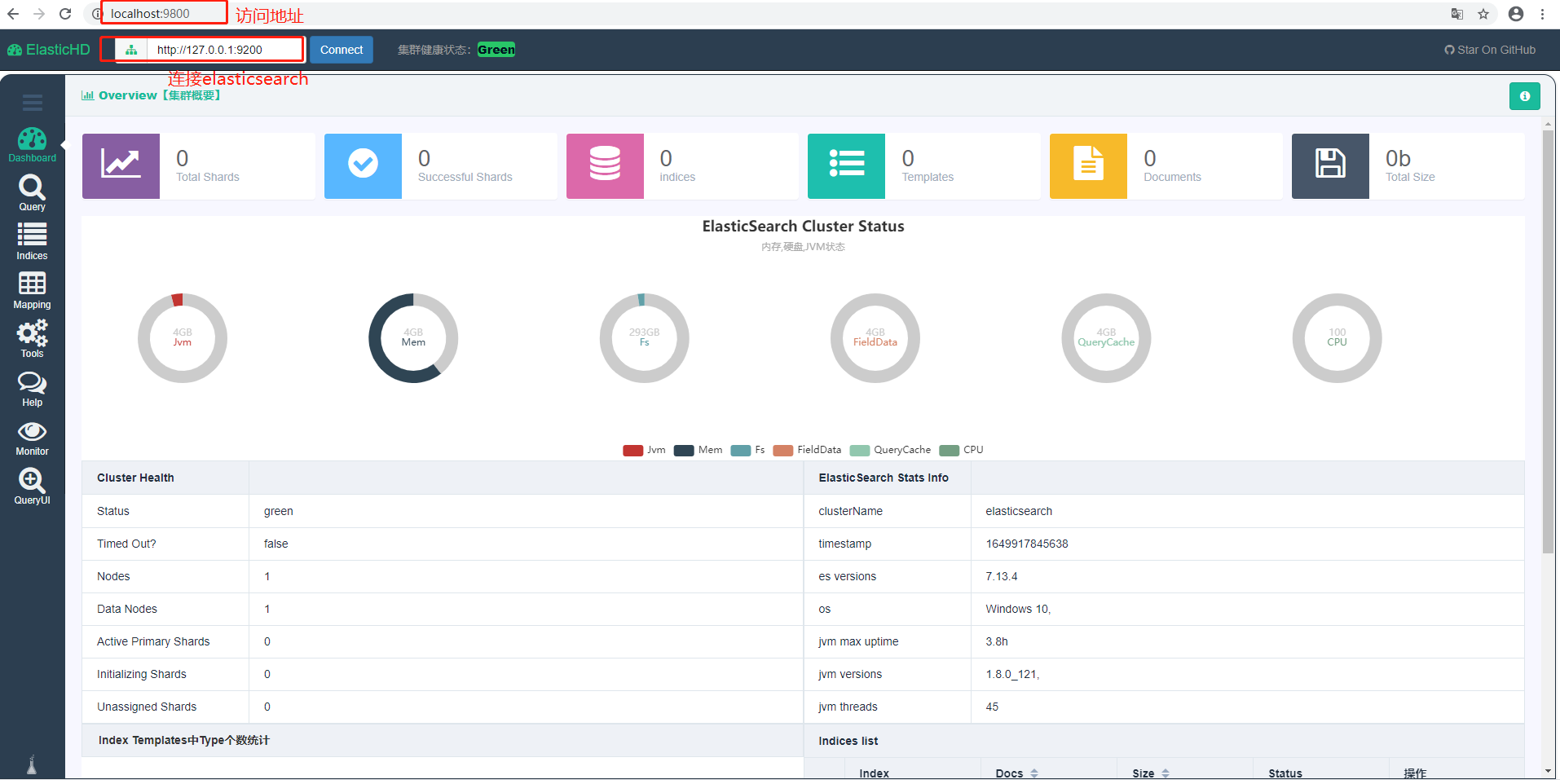Click the page vertical scrollbar
The width and height of the screenshot is (1560, 784).
1548,342
